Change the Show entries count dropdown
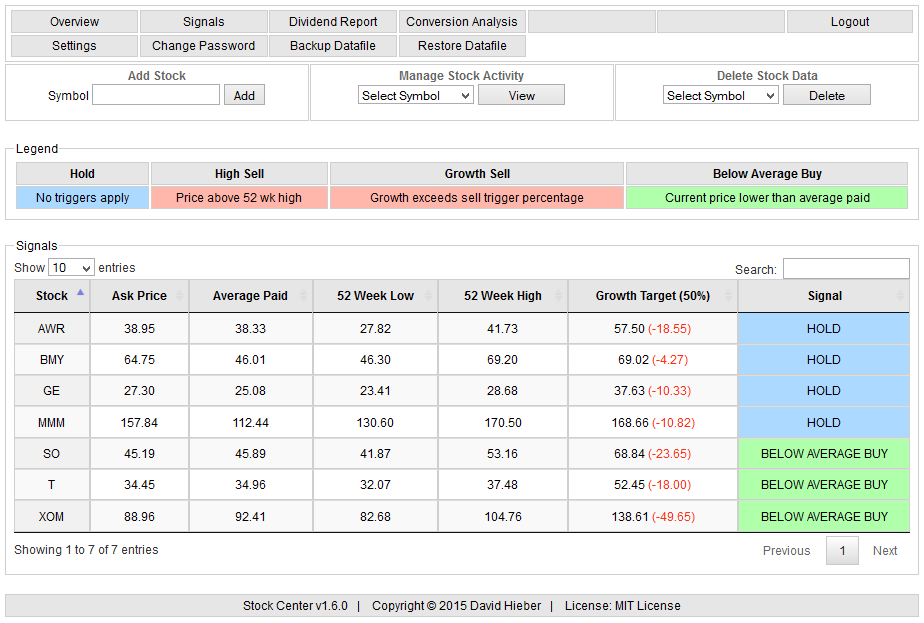 coord(70,267)
